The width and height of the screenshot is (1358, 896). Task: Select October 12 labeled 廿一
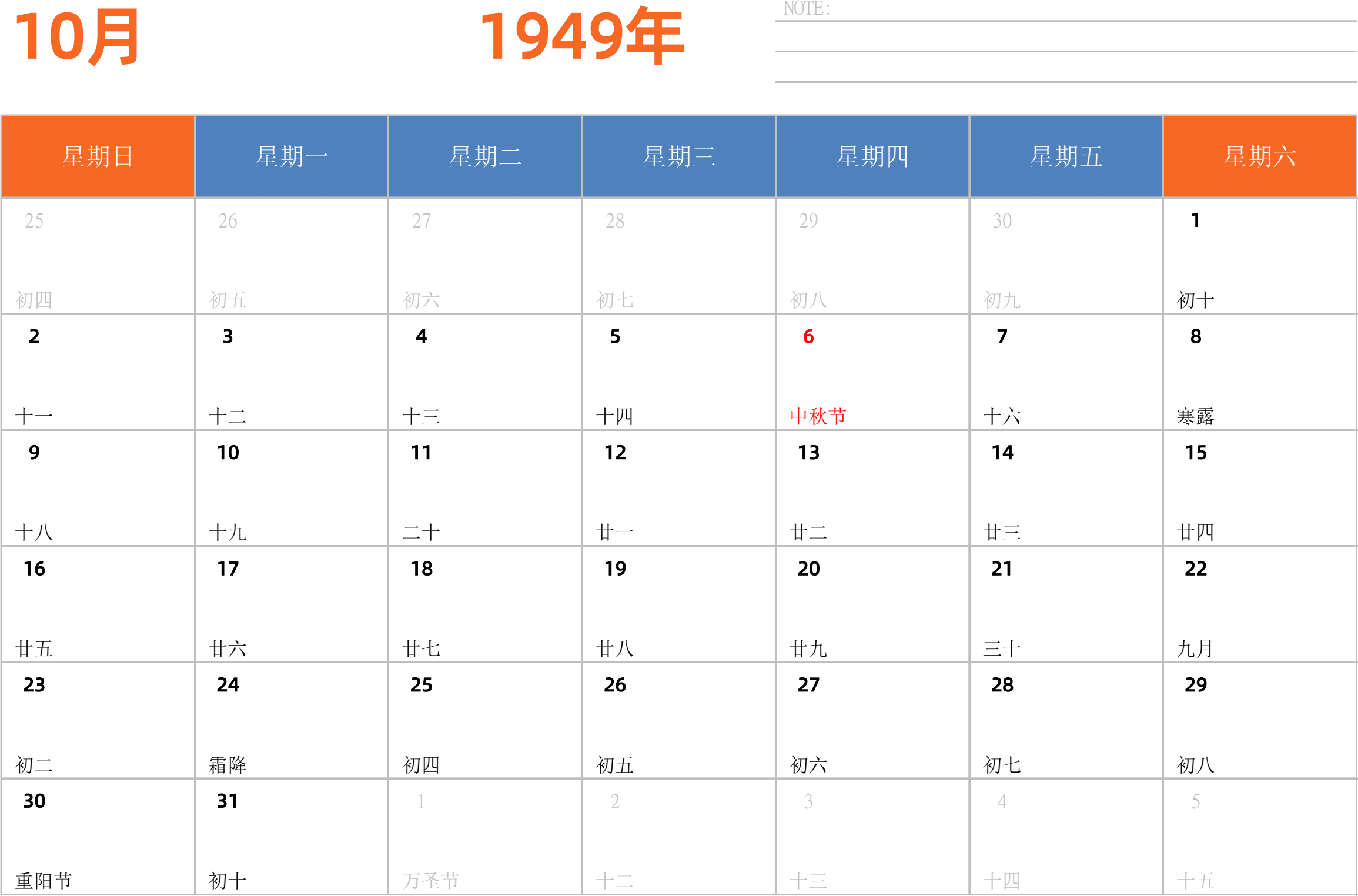pos(678,488)
